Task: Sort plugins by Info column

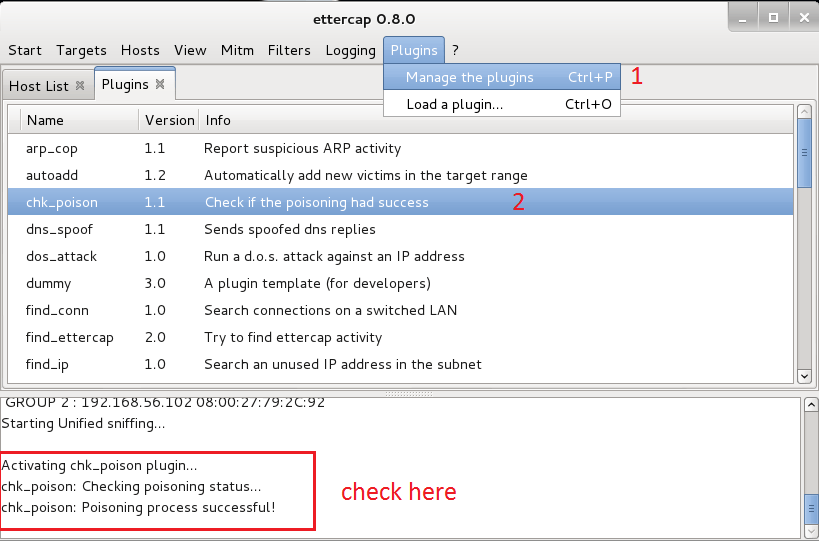Action: coord(496,120)
